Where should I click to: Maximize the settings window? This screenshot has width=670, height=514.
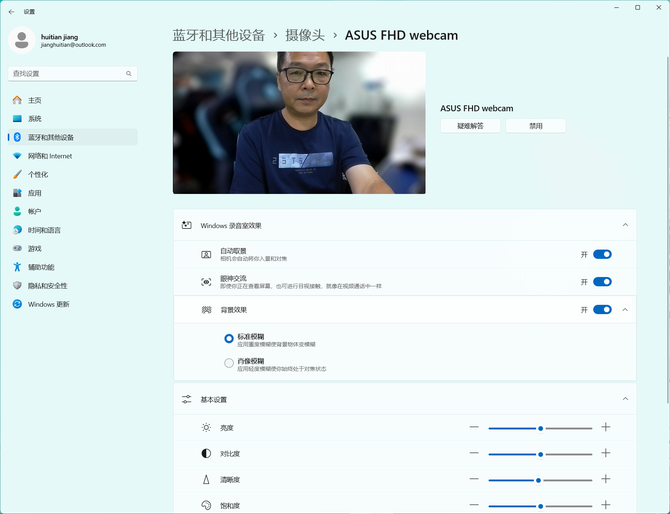coord(638,8)
